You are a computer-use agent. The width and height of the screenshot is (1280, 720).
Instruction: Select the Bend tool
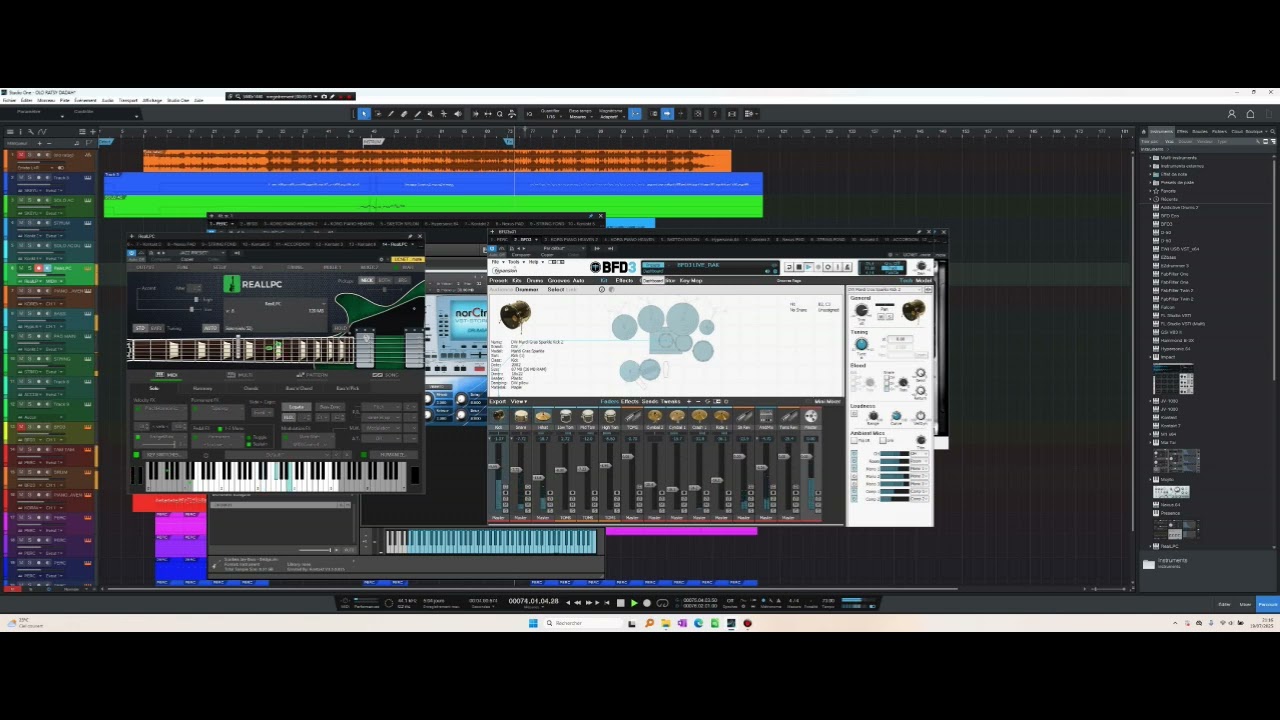445,114
